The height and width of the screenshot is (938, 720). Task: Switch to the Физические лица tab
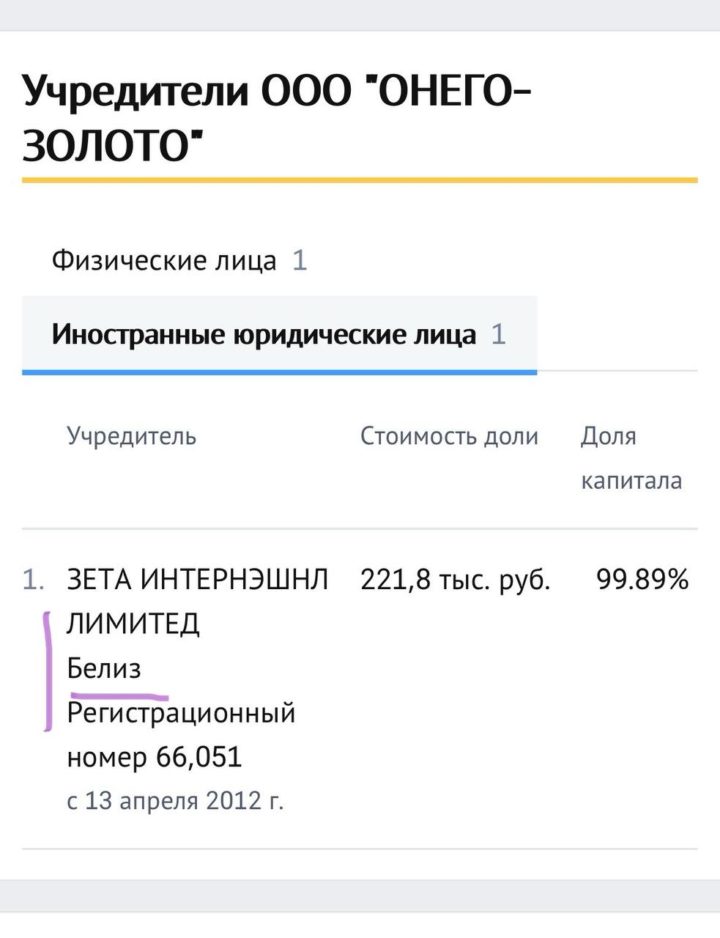tap(164, 262)
